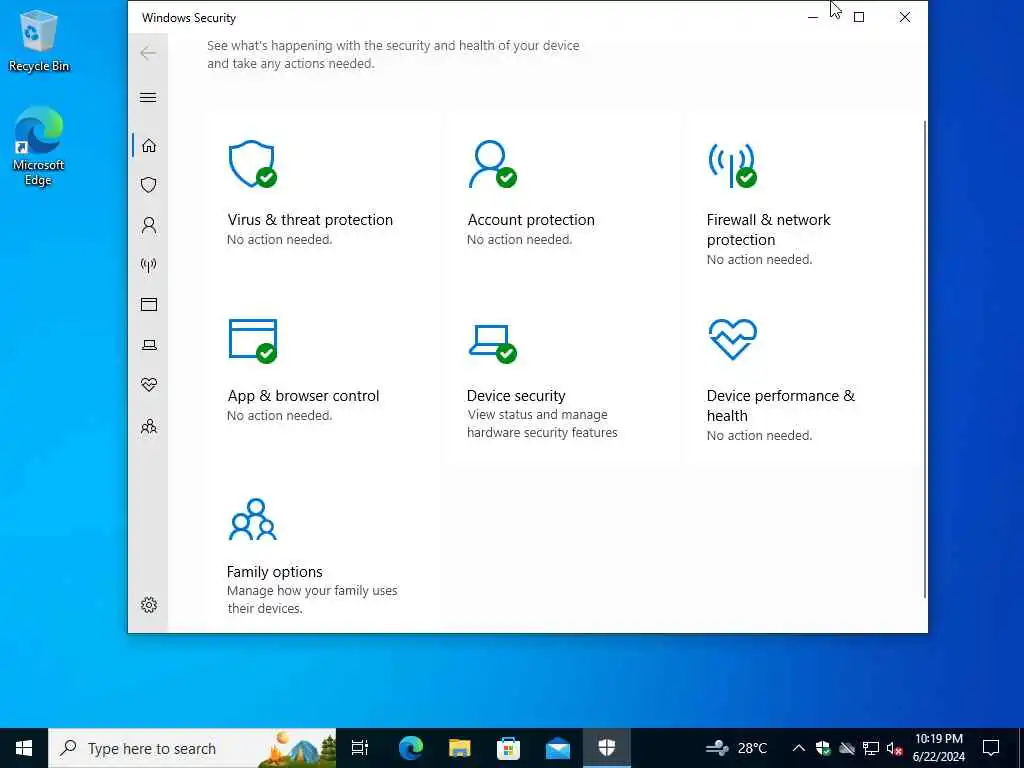
Task: Open Device security heading
Action: tap(516, 396)
